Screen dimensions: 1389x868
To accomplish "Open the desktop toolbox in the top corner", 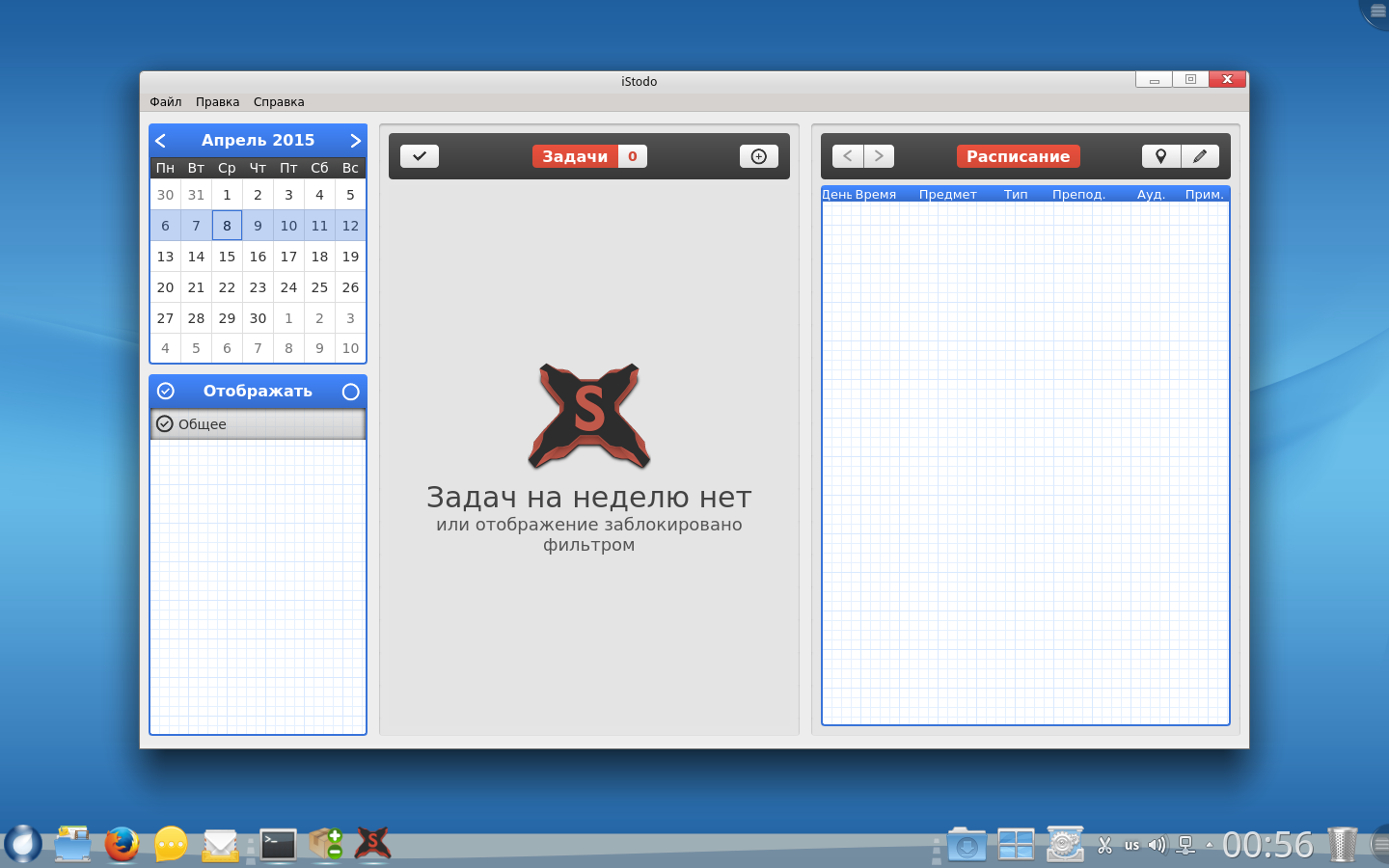I will click(x=1376, y=12).
